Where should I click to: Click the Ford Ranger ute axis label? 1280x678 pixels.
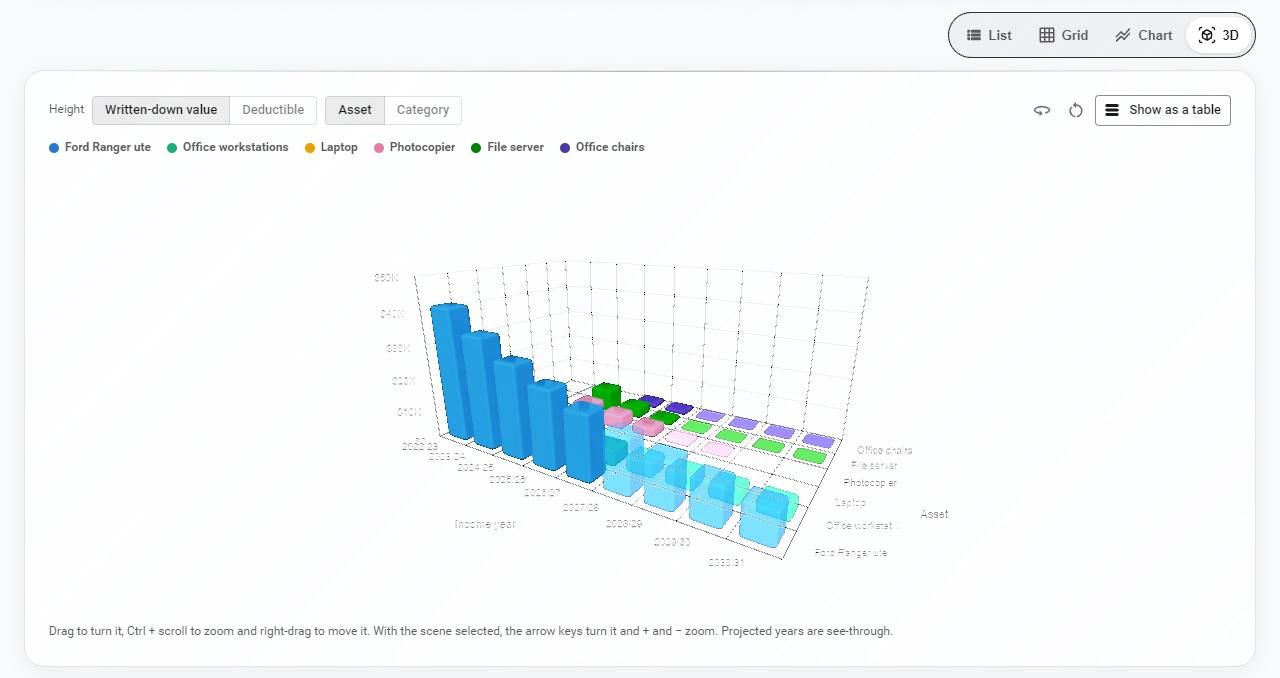[x=851, y=552]
